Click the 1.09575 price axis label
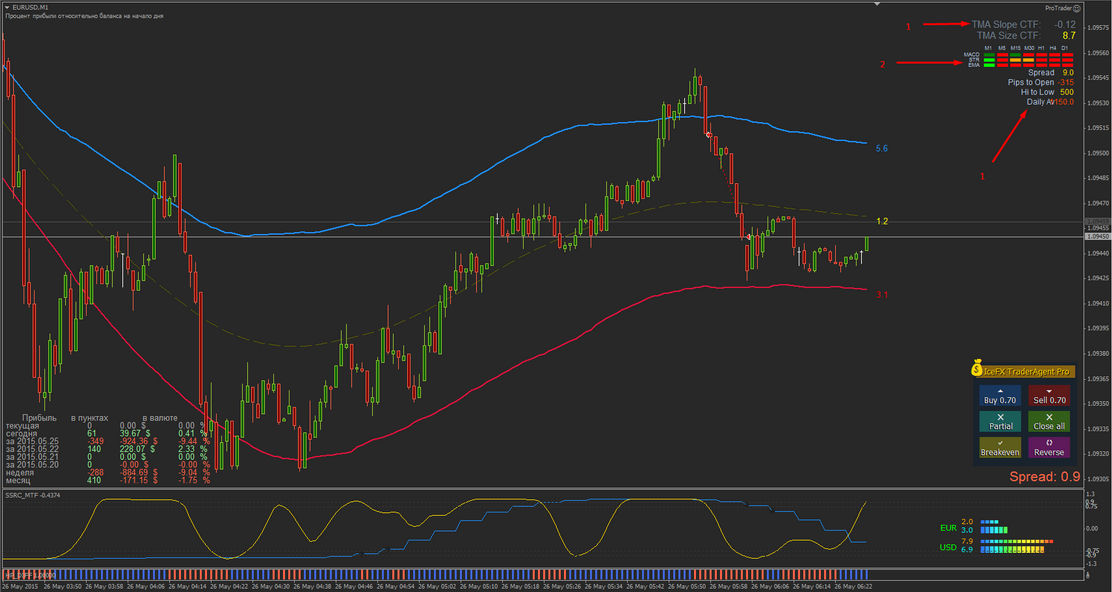This screenshot has width=1112, height=592. coord(1097,28)
